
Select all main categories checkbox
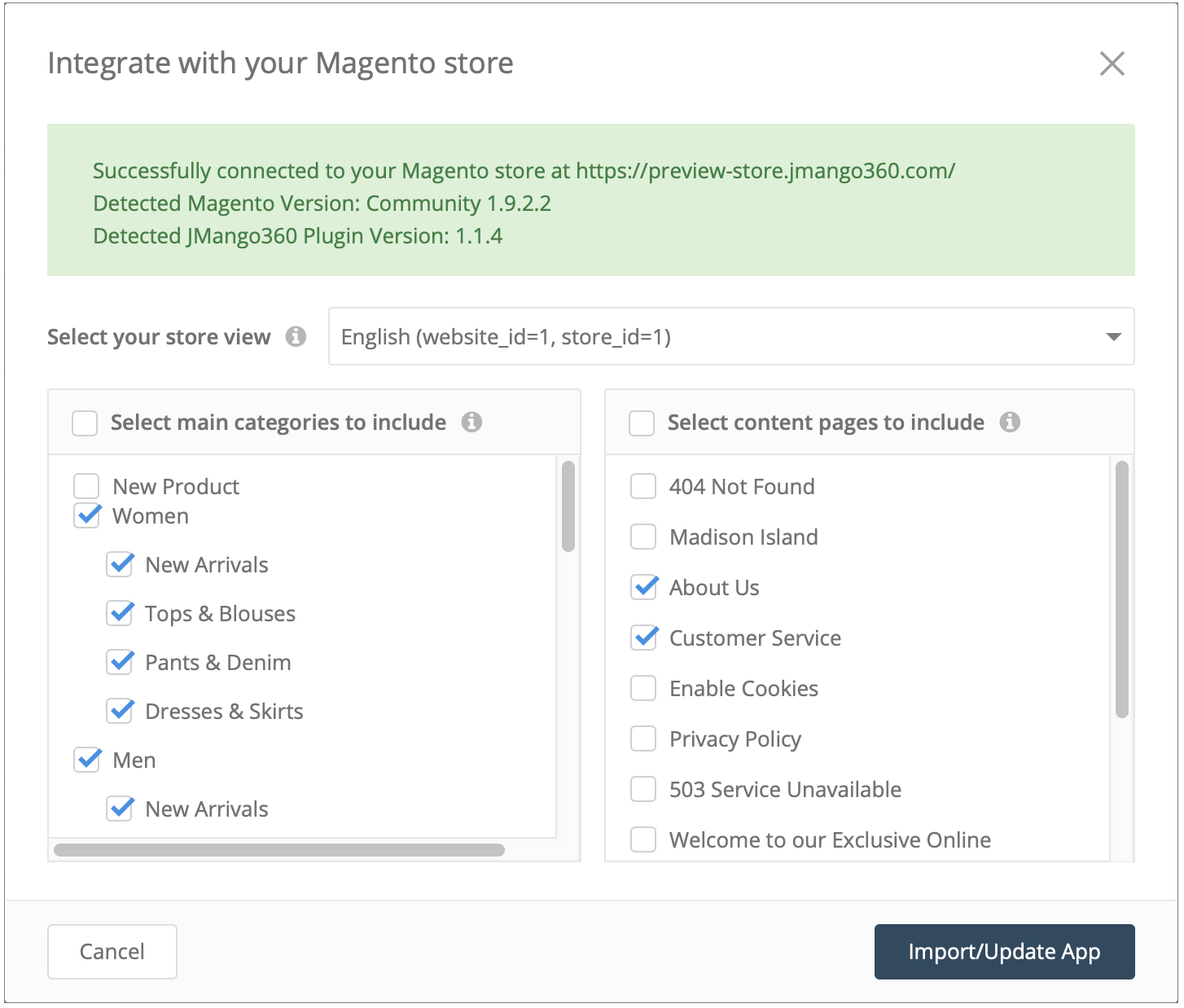85,423
